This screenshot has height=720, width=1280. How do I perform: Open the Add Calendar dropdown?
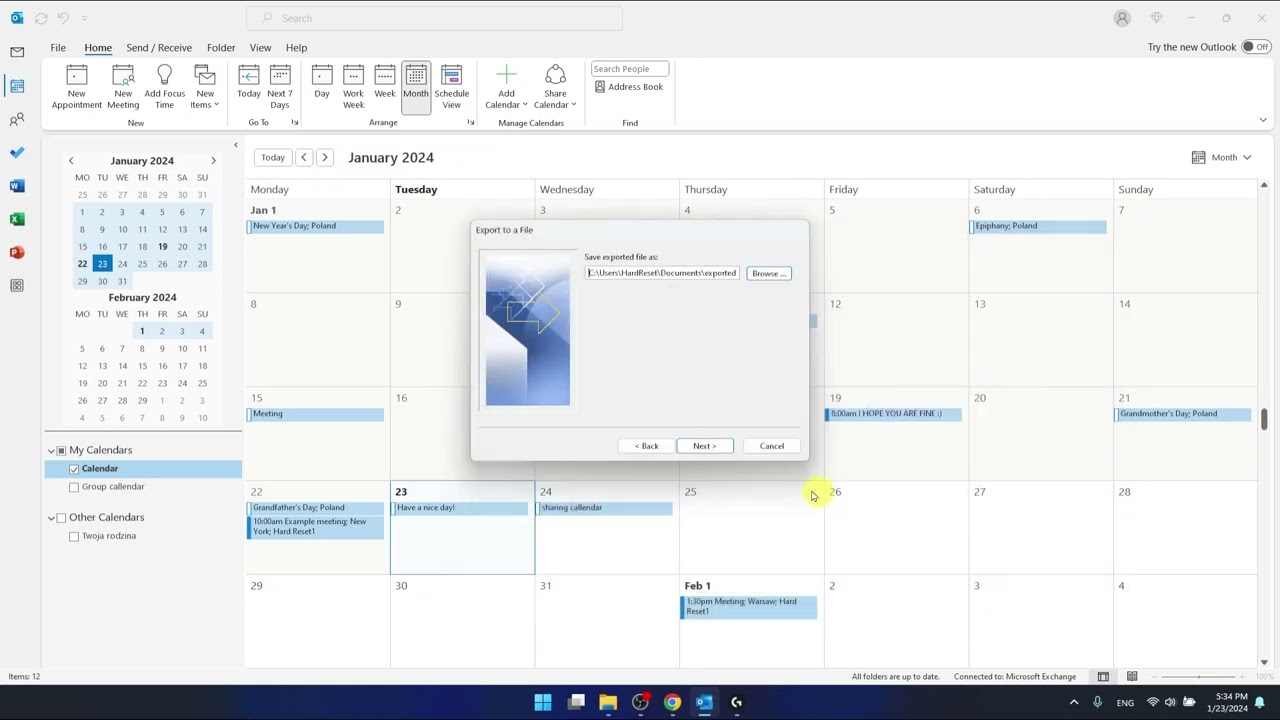coord(506,87)
